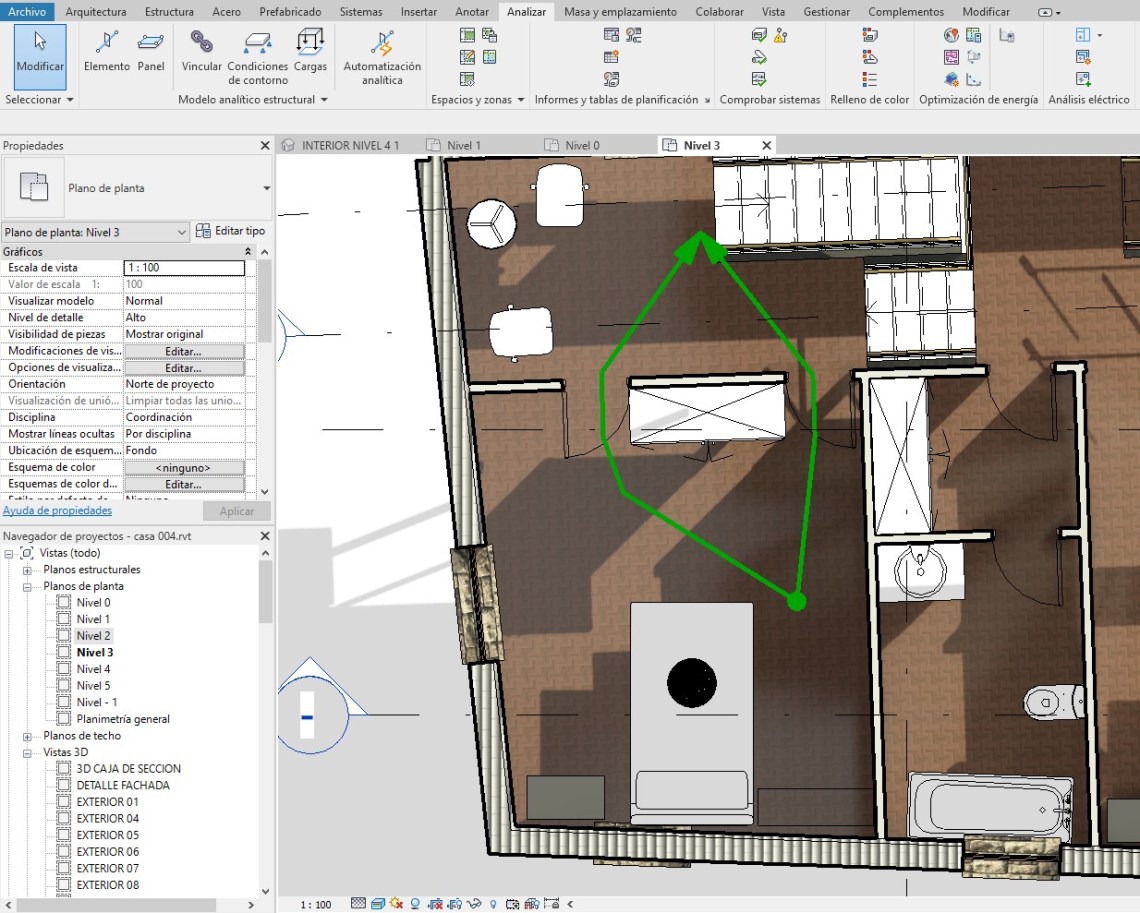
Task: Click the Editar tipo button
Action: (x=231, y=232)
